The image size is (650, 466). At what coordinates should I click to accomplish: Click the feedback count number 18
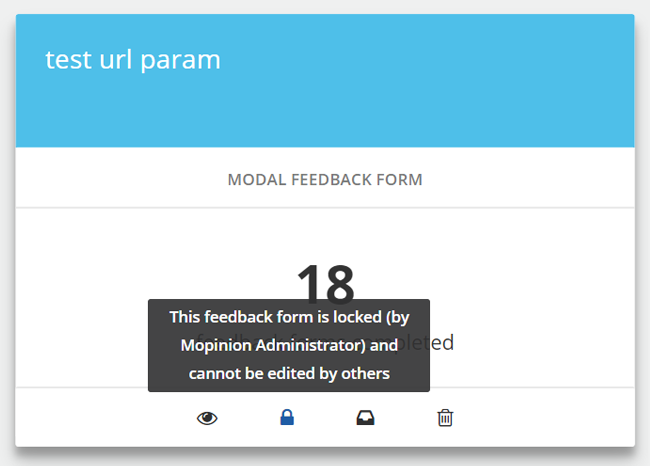coord(325,282)
